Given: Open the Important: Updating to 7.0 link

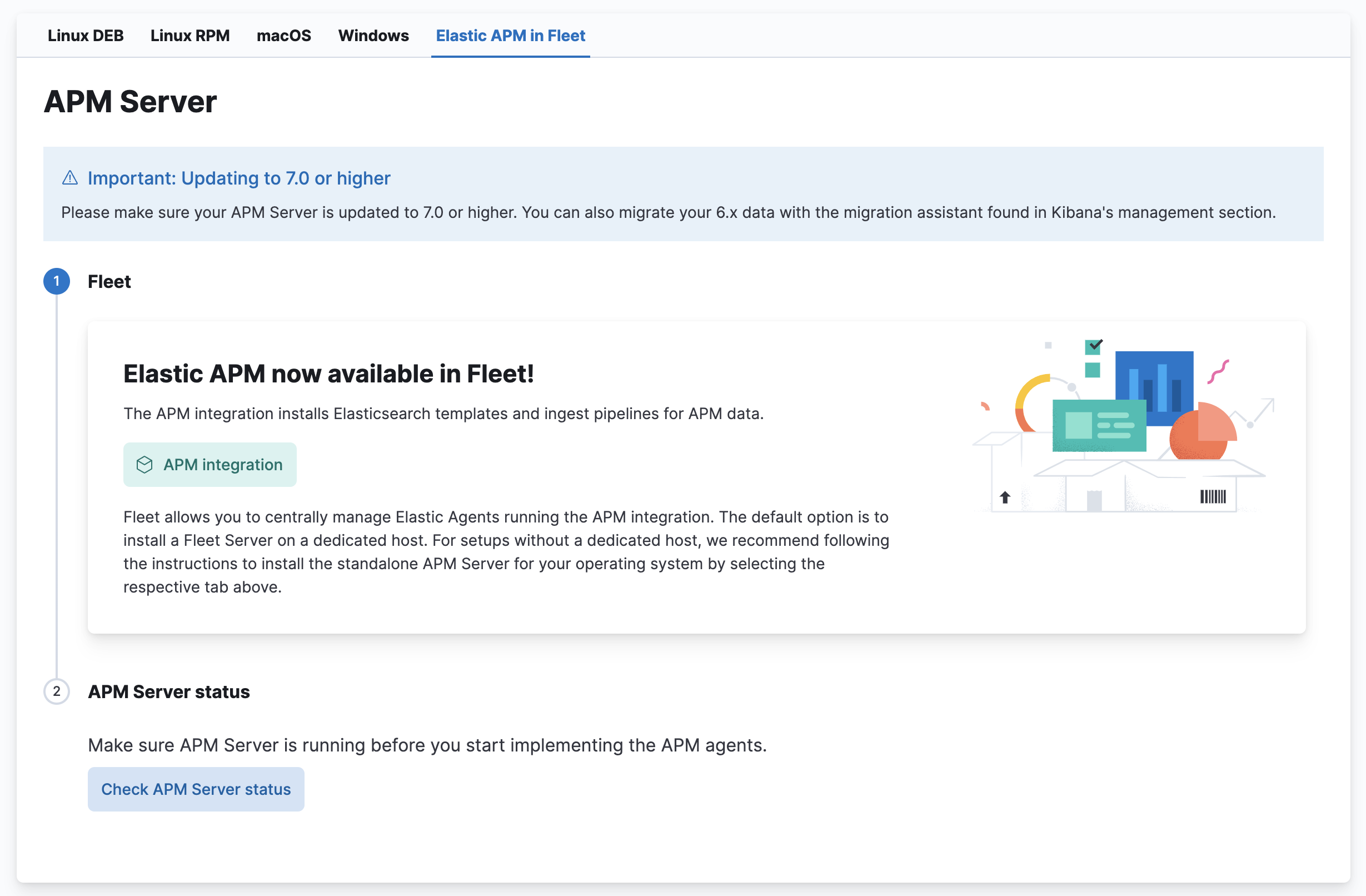Looking at the screenshot, I should point(238,178).
